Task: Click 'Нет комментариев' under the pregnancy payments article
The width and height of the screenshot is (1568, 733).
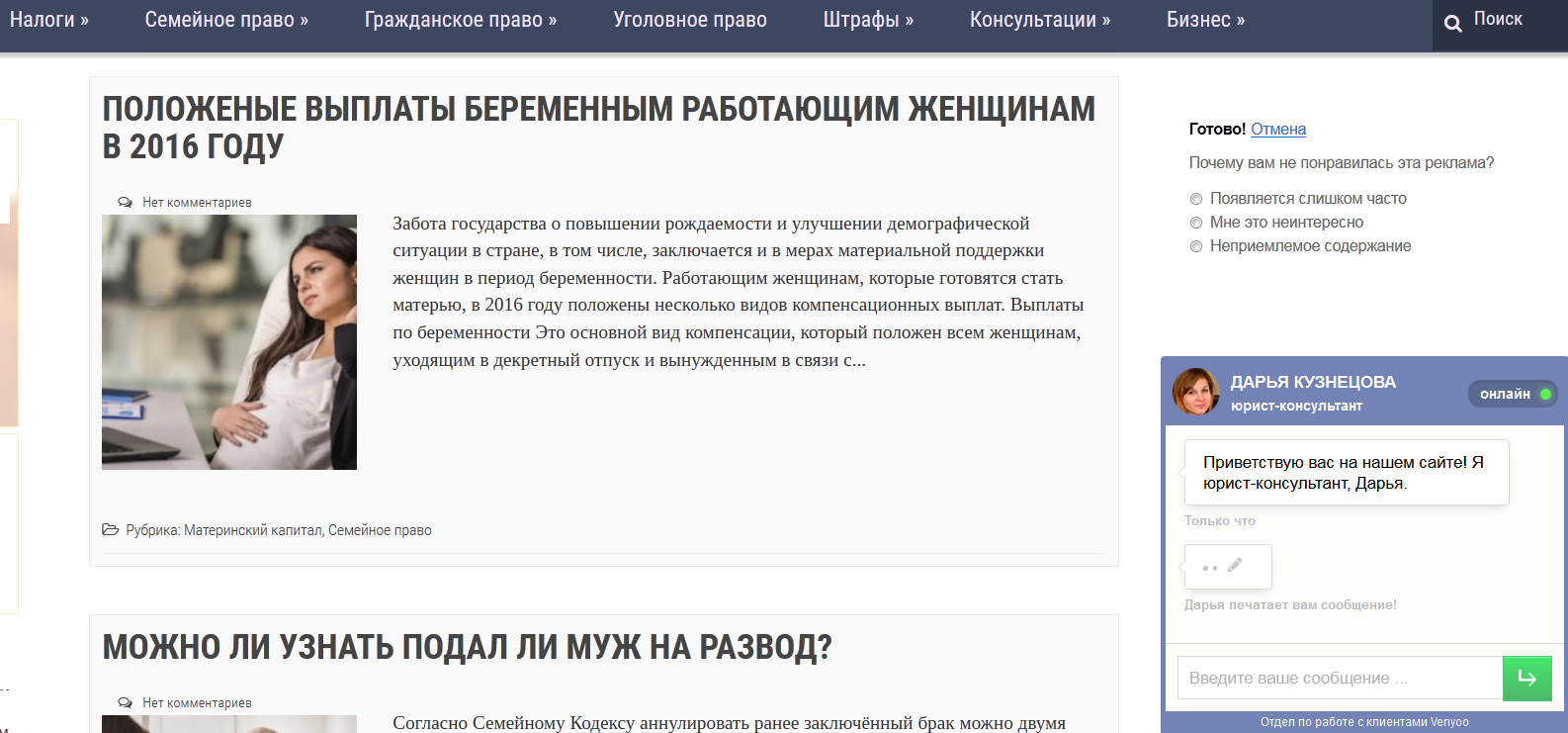Action: pos(197,203)
